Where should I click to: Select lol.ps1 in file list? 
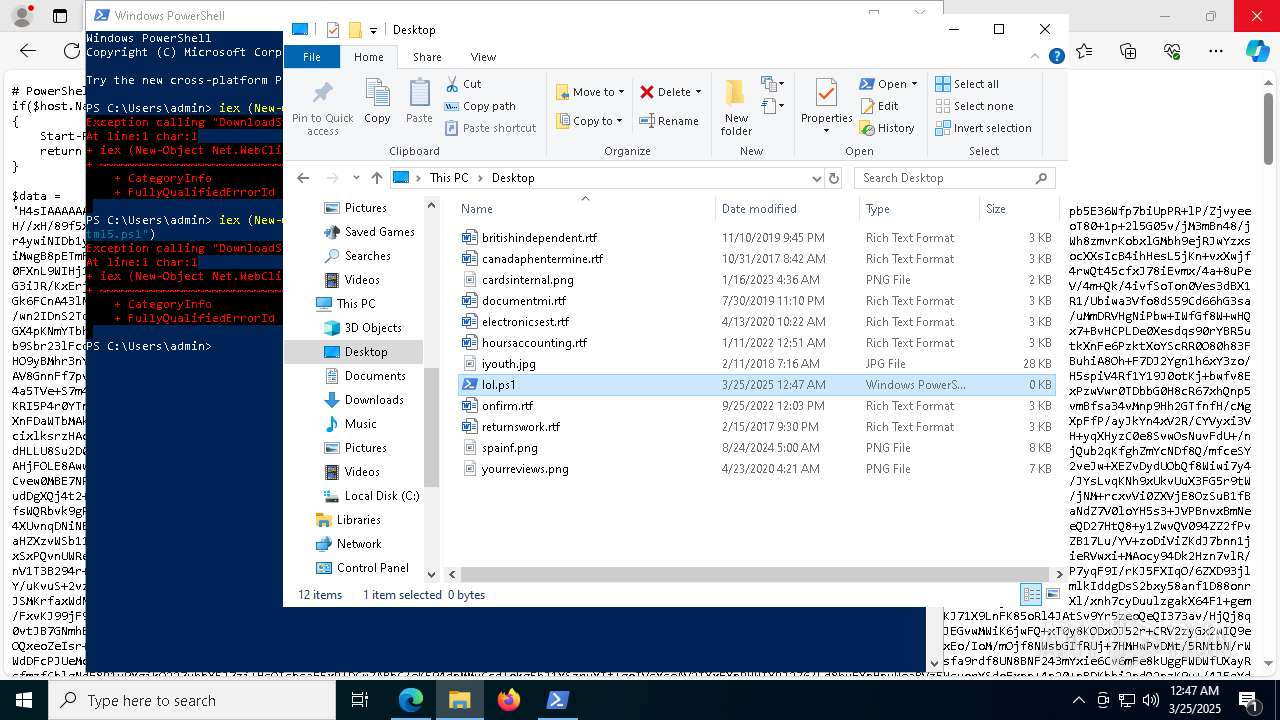coord(757,384)
